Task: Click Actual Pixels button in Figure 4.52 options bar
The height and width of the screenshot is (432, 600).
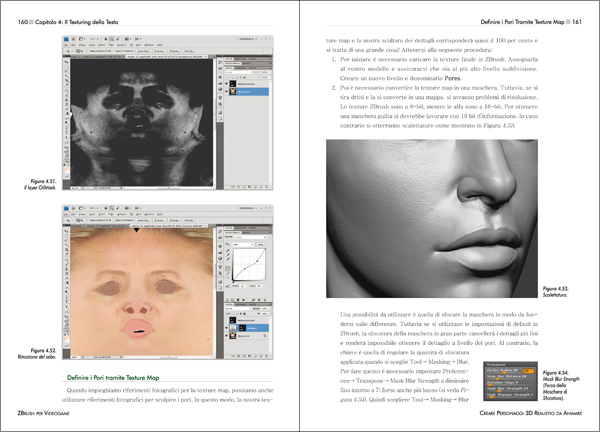Action: point(143,220)
